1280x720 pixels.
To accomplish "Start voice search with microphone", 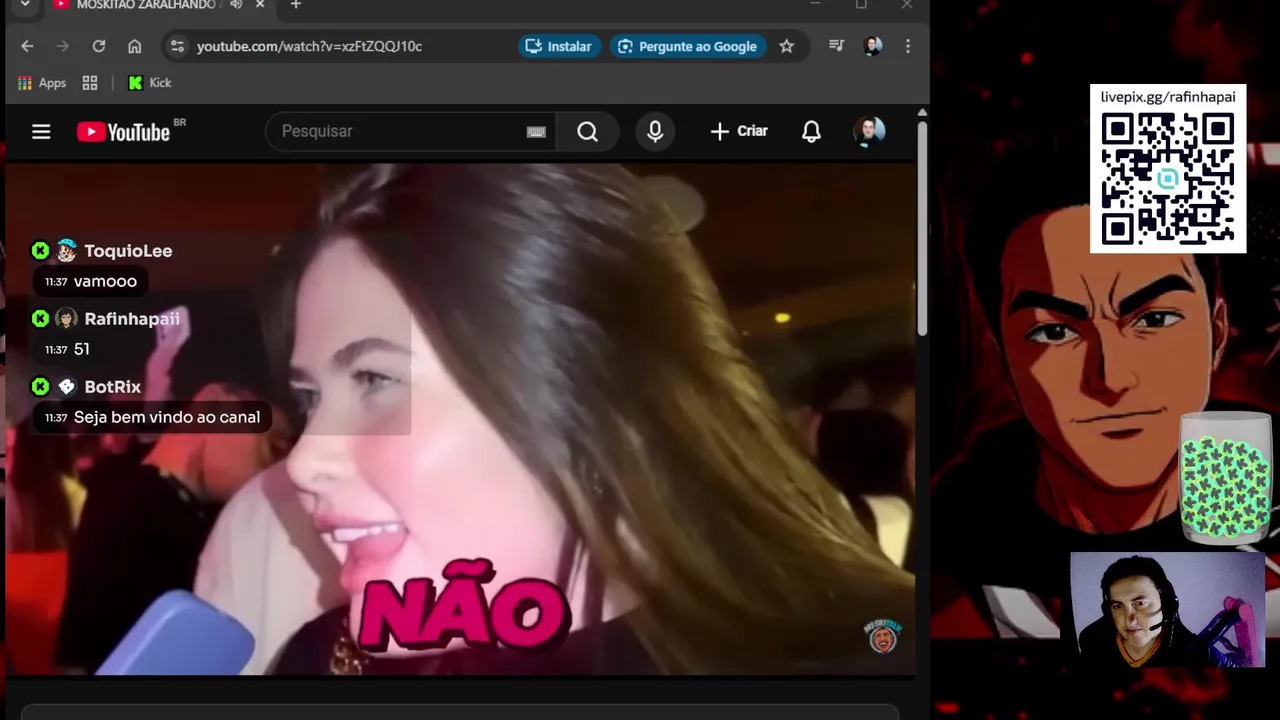I will click(x=655, y=131).
